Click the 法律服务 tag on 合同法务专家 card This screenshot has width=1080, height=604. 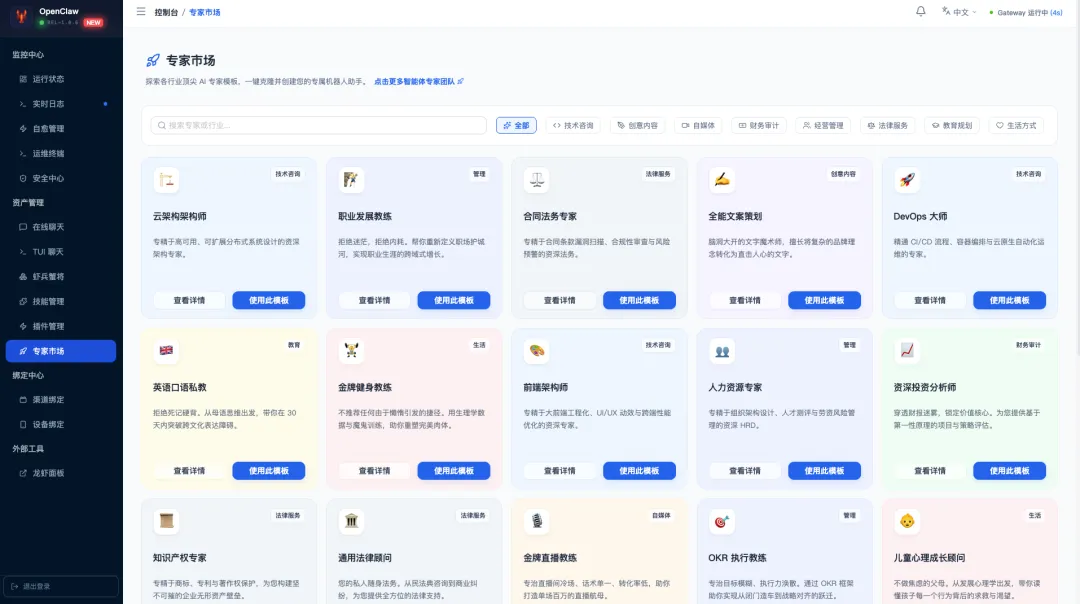pos(658,174)
